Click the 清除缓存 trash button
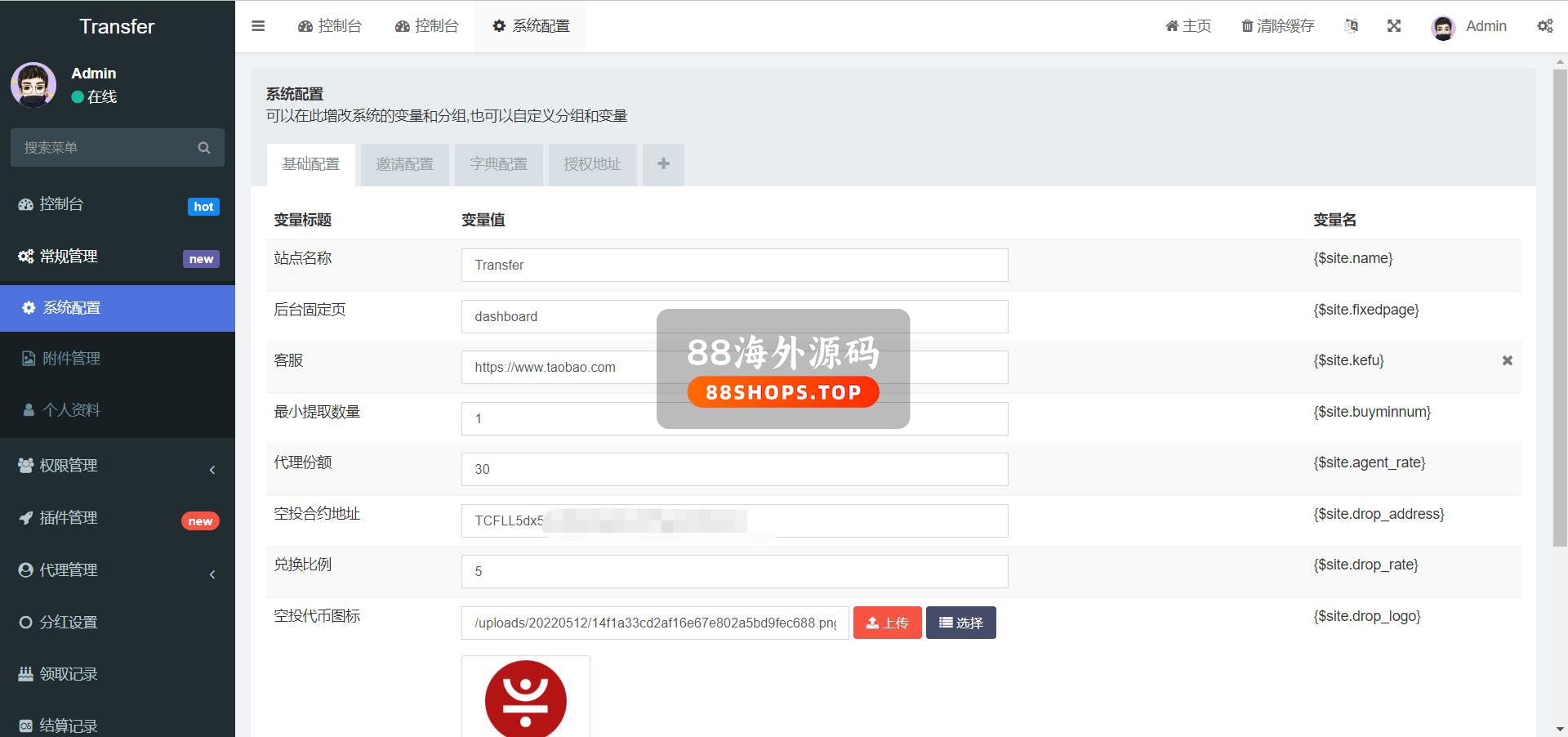The image size is (1568, 737). [x=1278, y=26]
